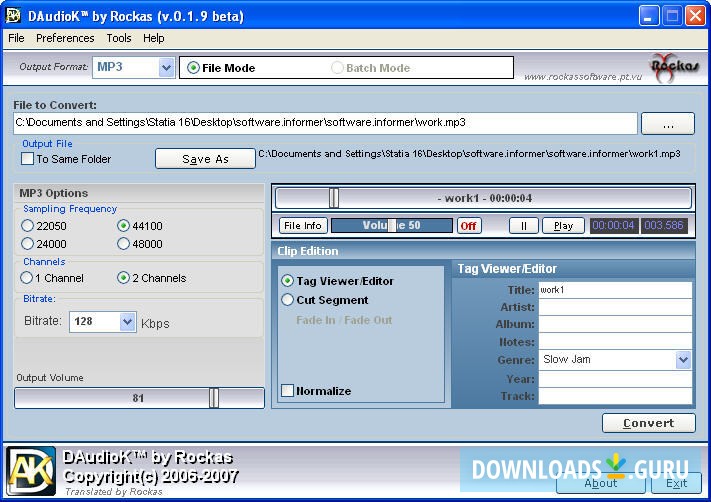Click the Title field containing work1
The height and width of the screenshot is (502, 711).
[x=615, y=290]
